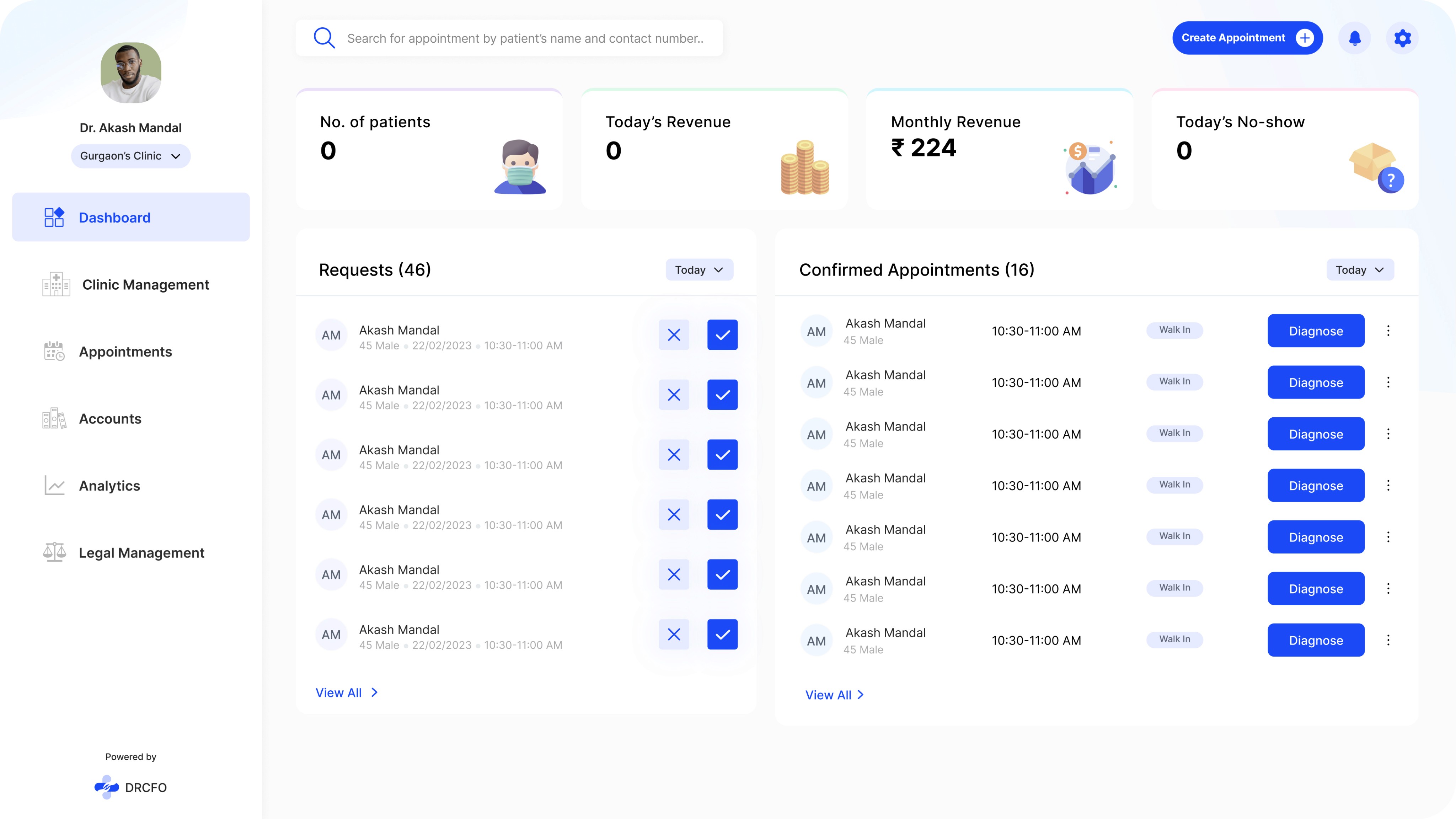Click Diagnose on second confirmed appointment

[1315, 382]
